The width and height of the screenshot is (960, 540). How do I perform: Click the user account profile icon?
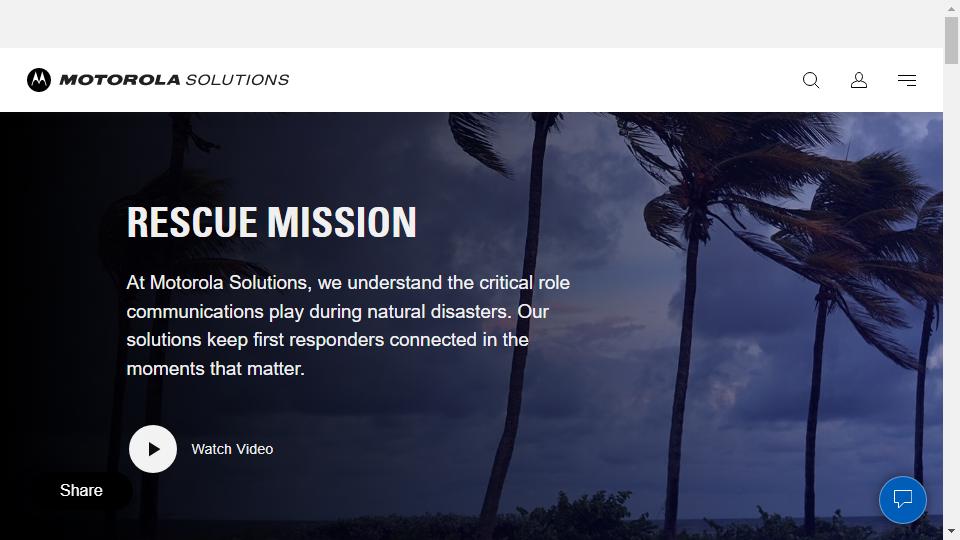click(x=858, y=80)
